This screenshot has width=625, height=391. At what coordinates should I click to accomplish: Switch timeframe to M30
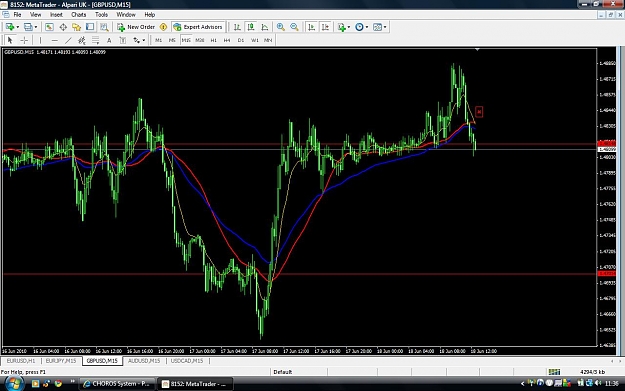[x=200, y=40]
